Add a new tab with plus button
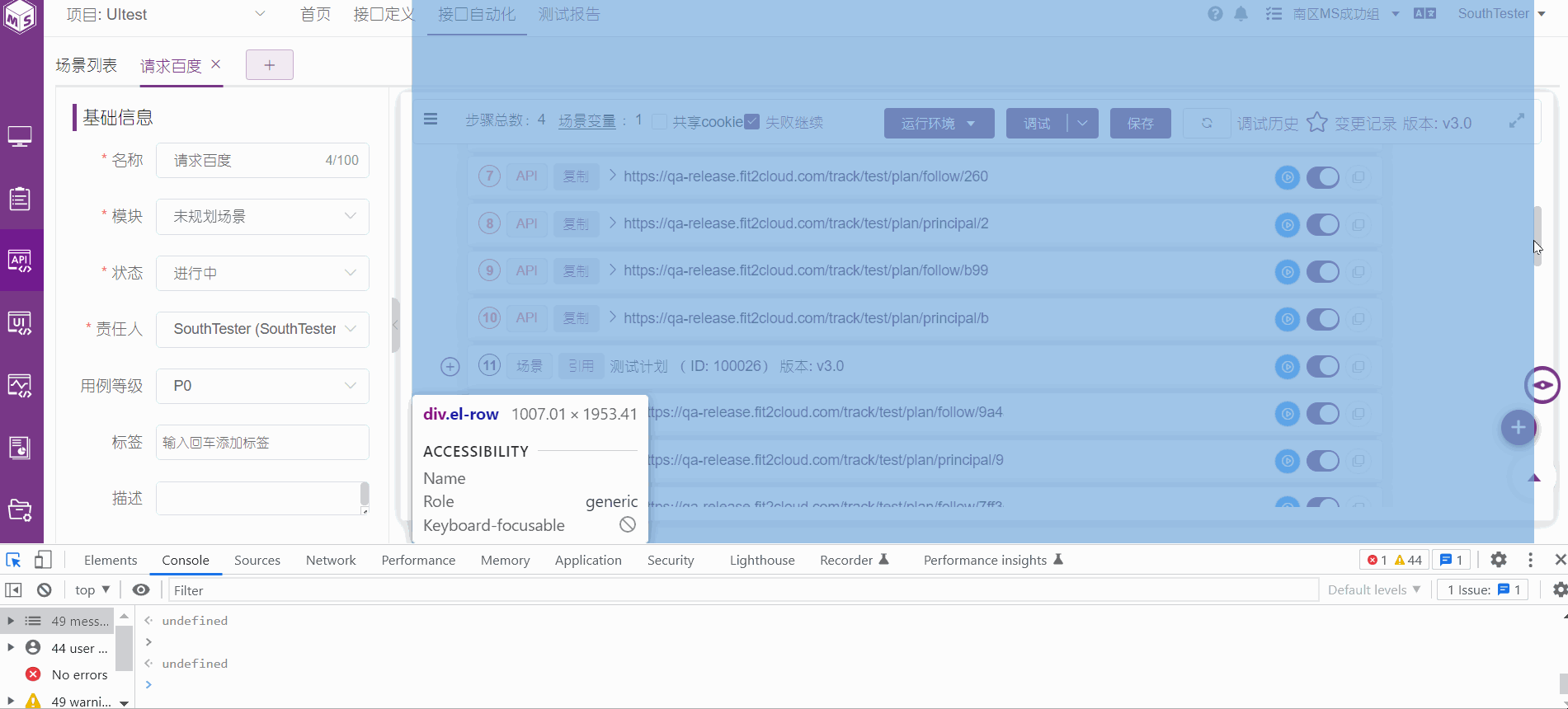The image size is (1568, 709). [x=269, y=65]
